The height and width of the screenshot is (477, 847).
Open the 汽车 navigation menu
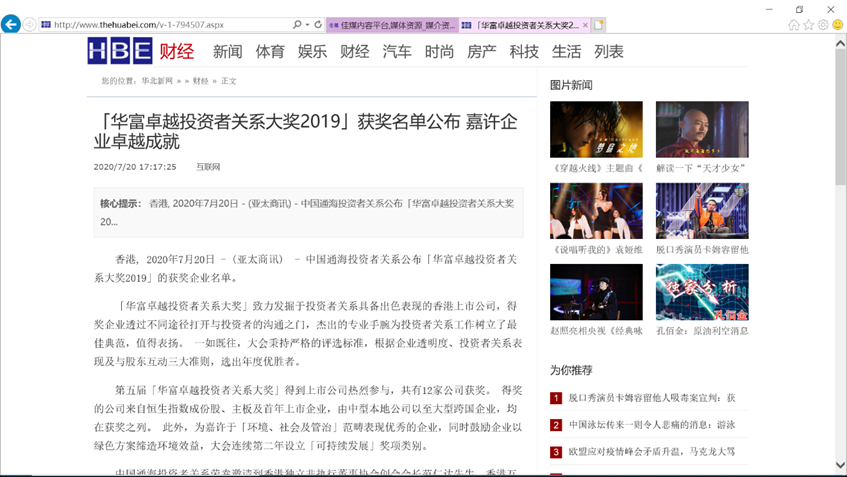tap(397, 52)
